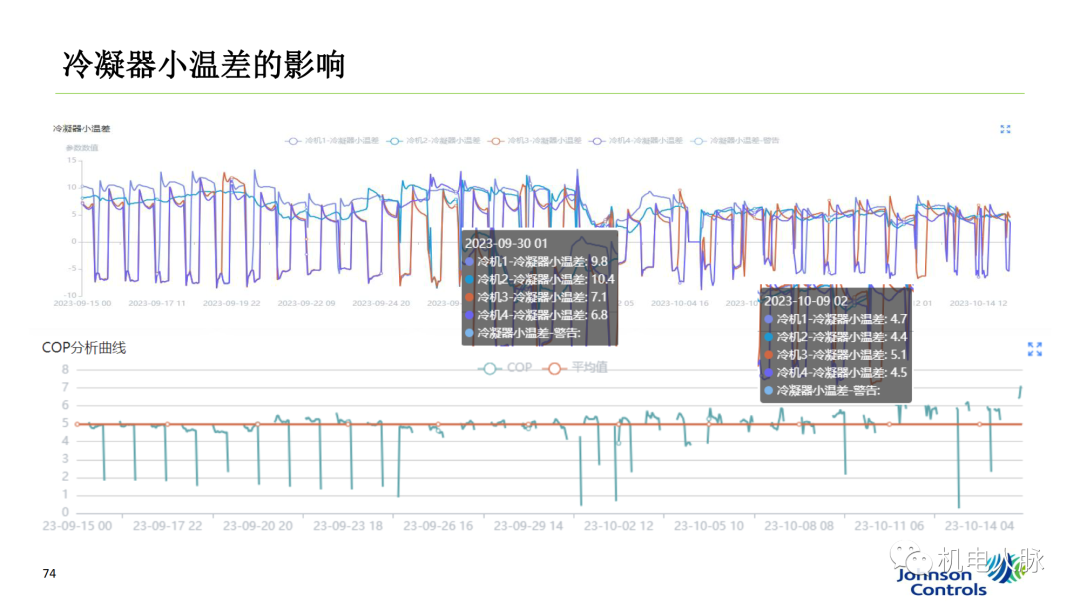Click x-axis label 23-10-02 12
The width and height of the screenshot is (1080, 608).
(x=618, y=525)
